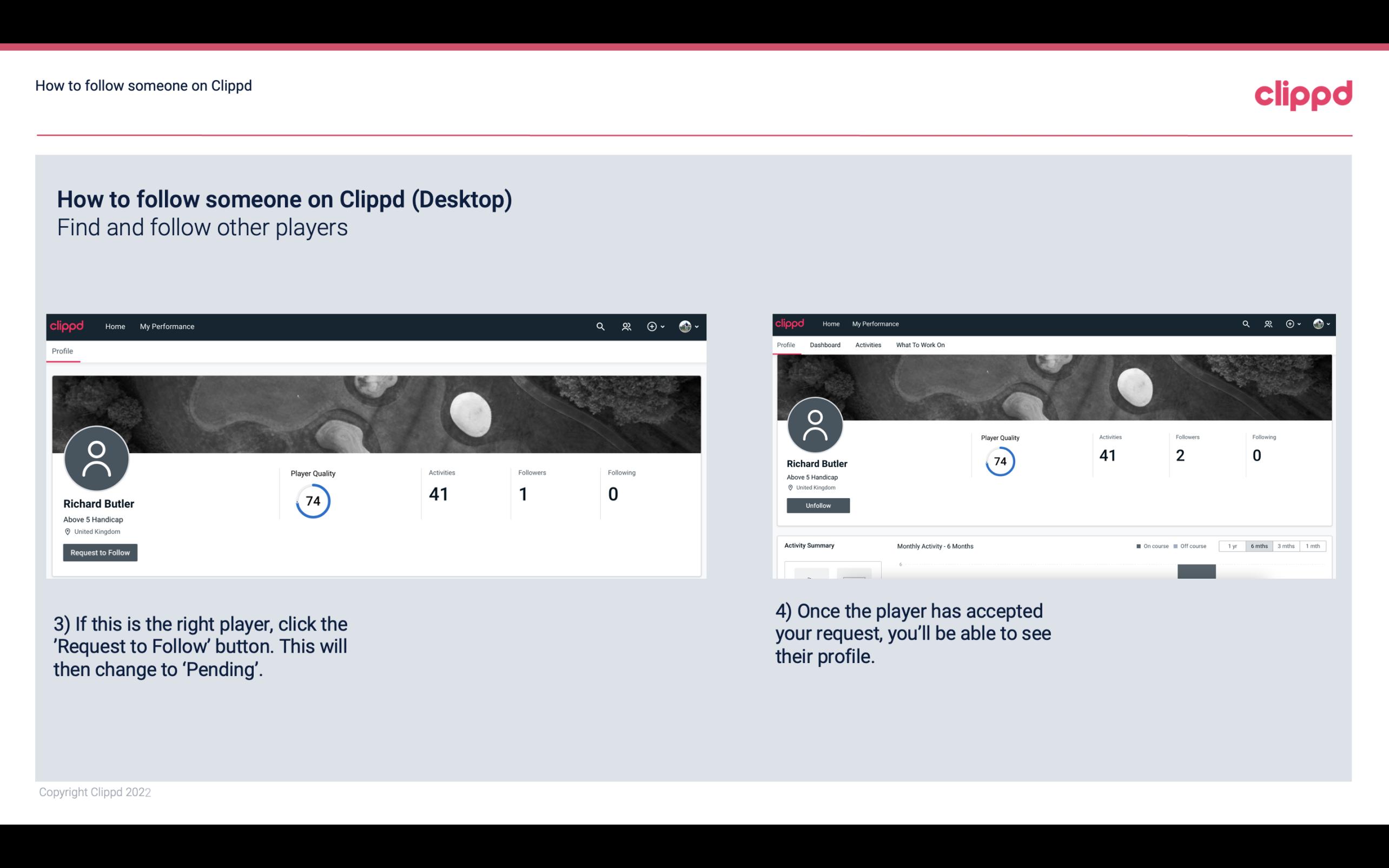Expand the 6 months activity time selector
The width and height of the screenshot is (1389, 868).
[1258, 546]
